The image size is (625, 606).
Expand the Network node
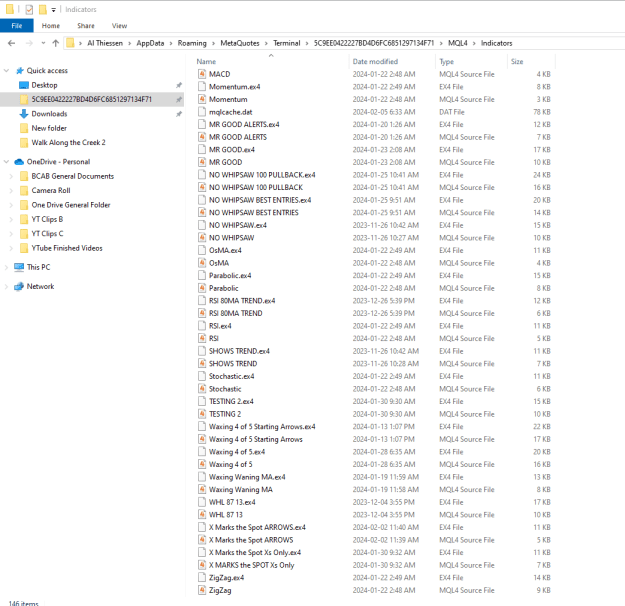point(6,286)
